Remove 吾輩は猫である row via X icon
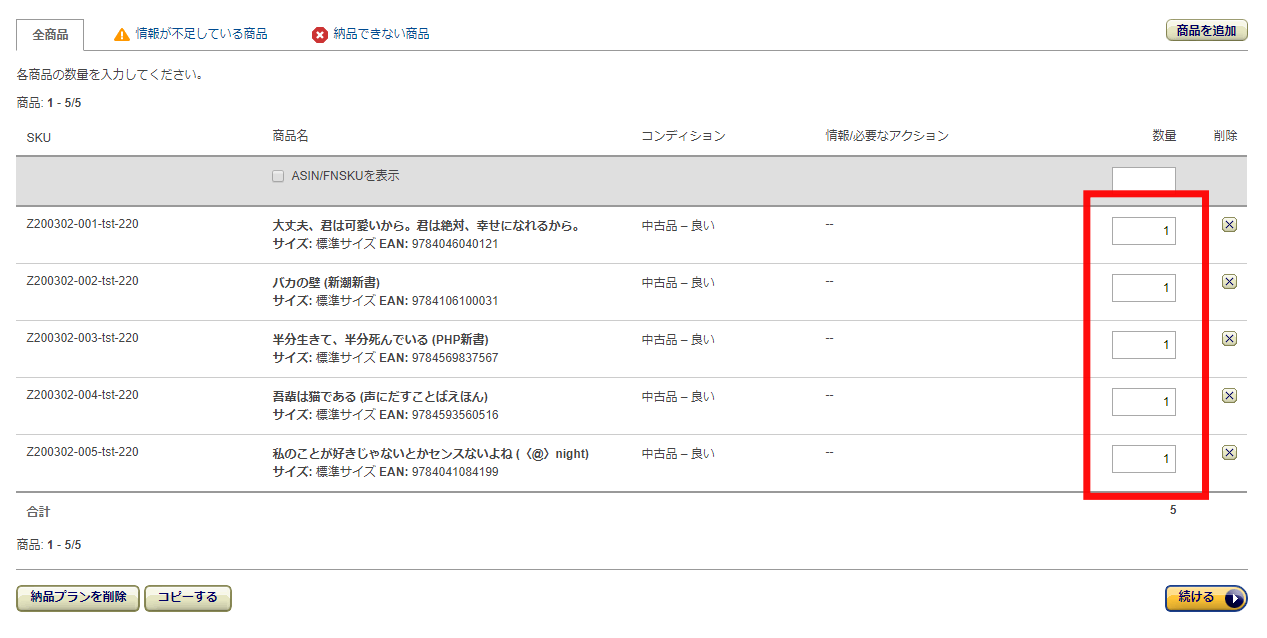 pyautogui.click(x=1229, y=396)
